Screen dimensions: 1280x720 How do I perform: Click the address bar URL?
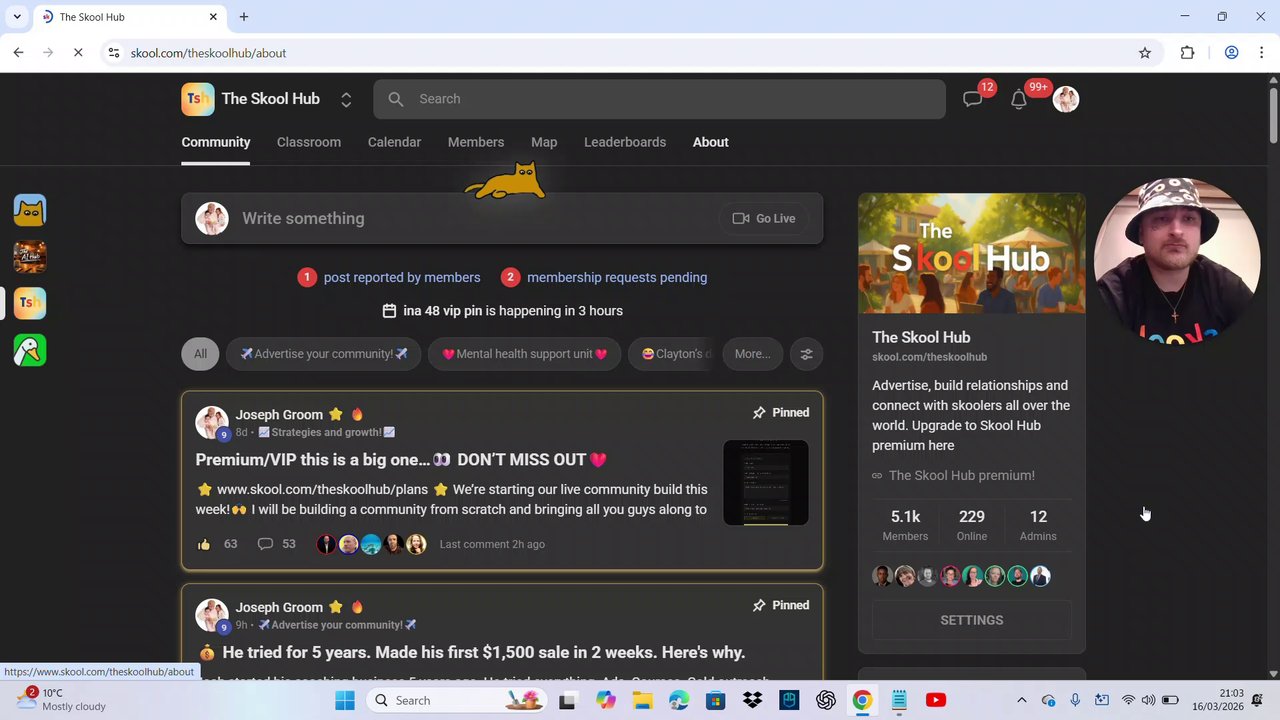pyautogui.click(x=208, y=53)
